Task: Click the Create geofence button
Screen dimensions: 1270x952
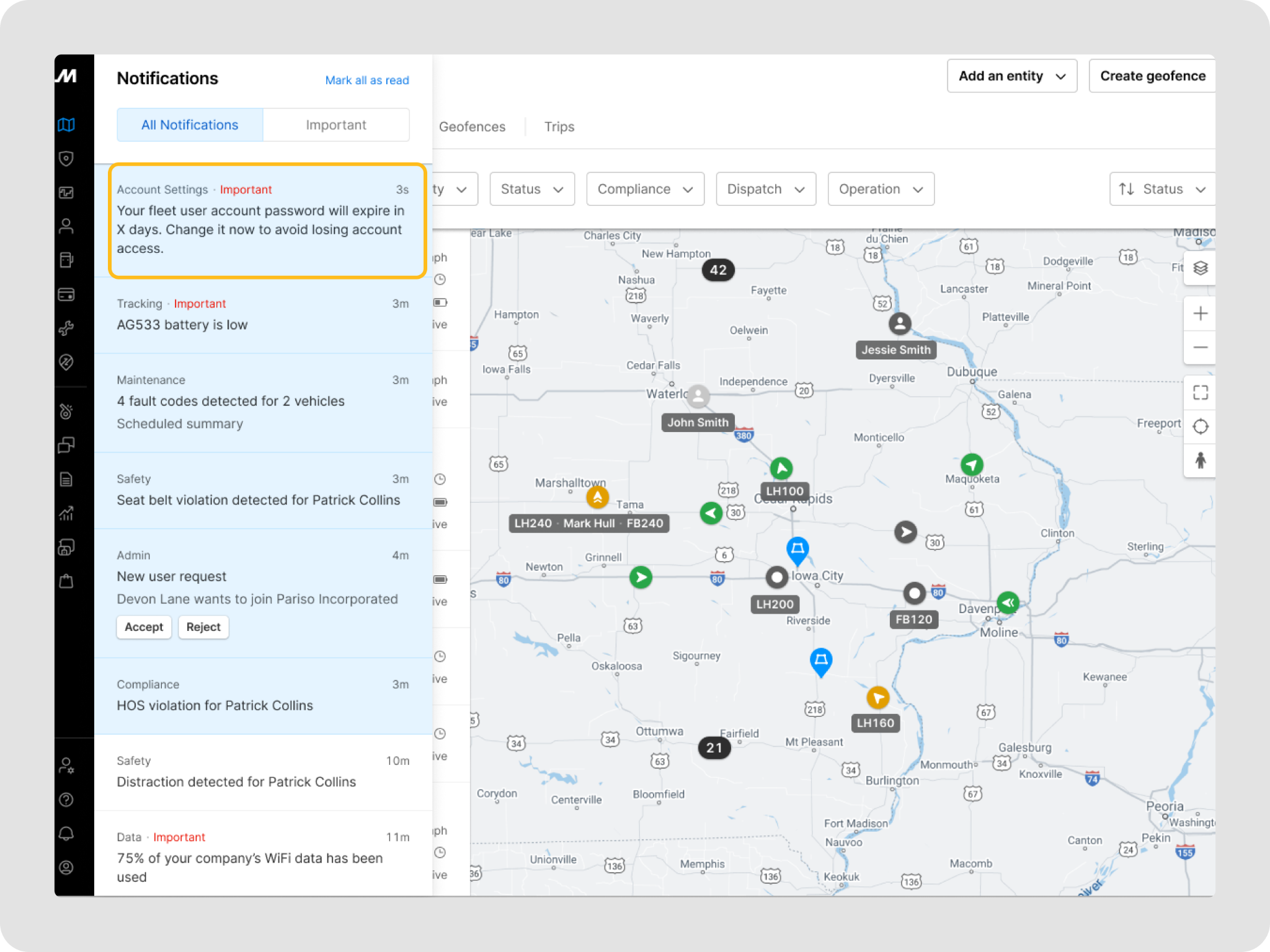Action: pyautogui.click(x=1152, y=76)
